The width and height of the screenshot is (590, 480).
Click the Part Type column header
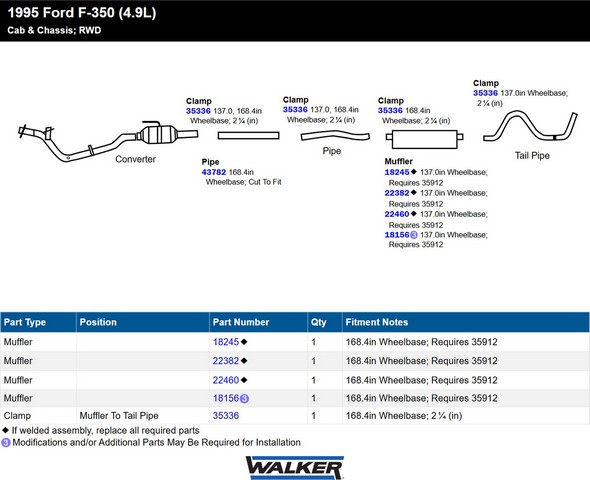tap(25, 322)
